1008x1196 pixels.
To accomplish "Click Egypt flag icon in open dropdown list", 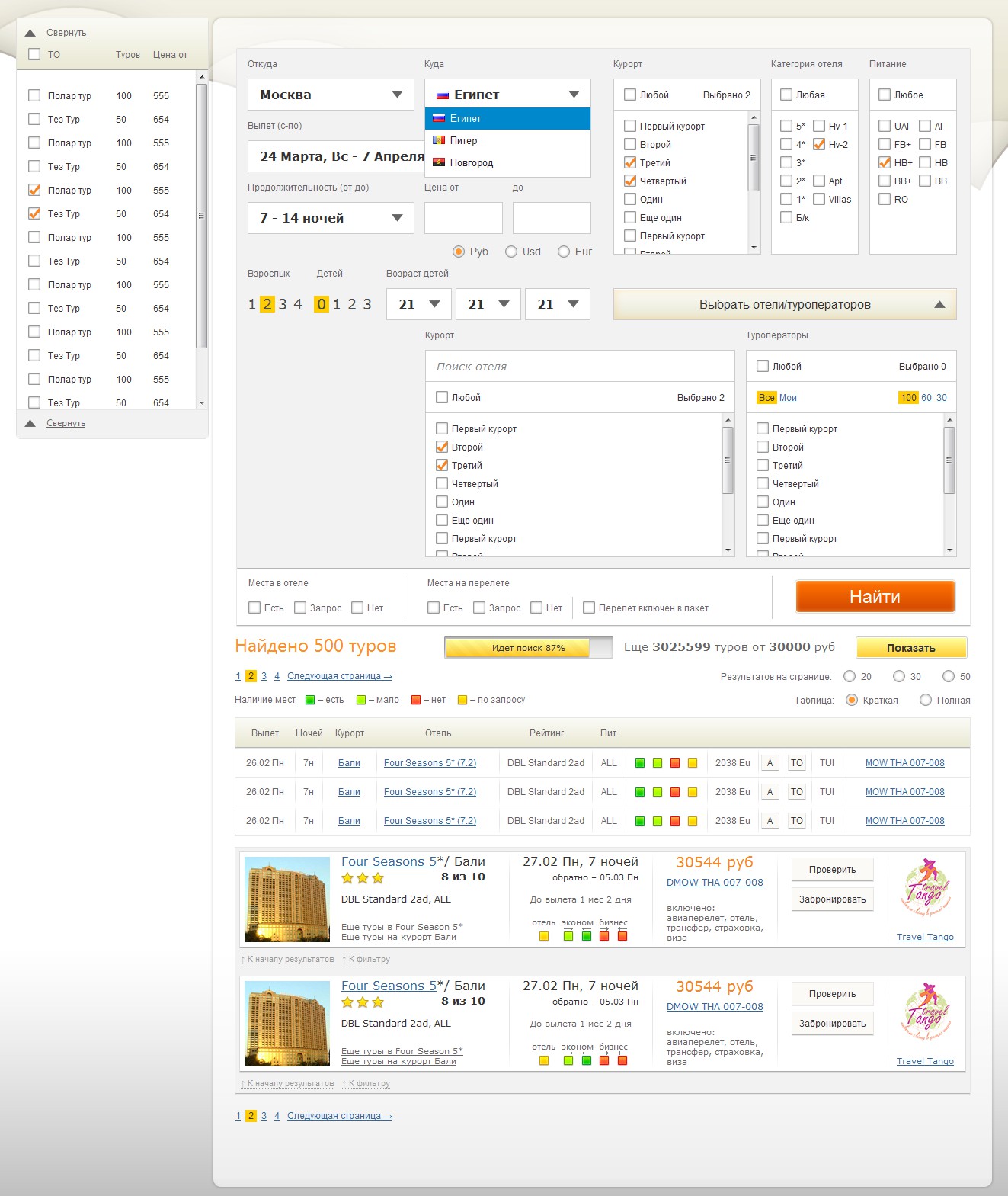I will click(439, 118).
